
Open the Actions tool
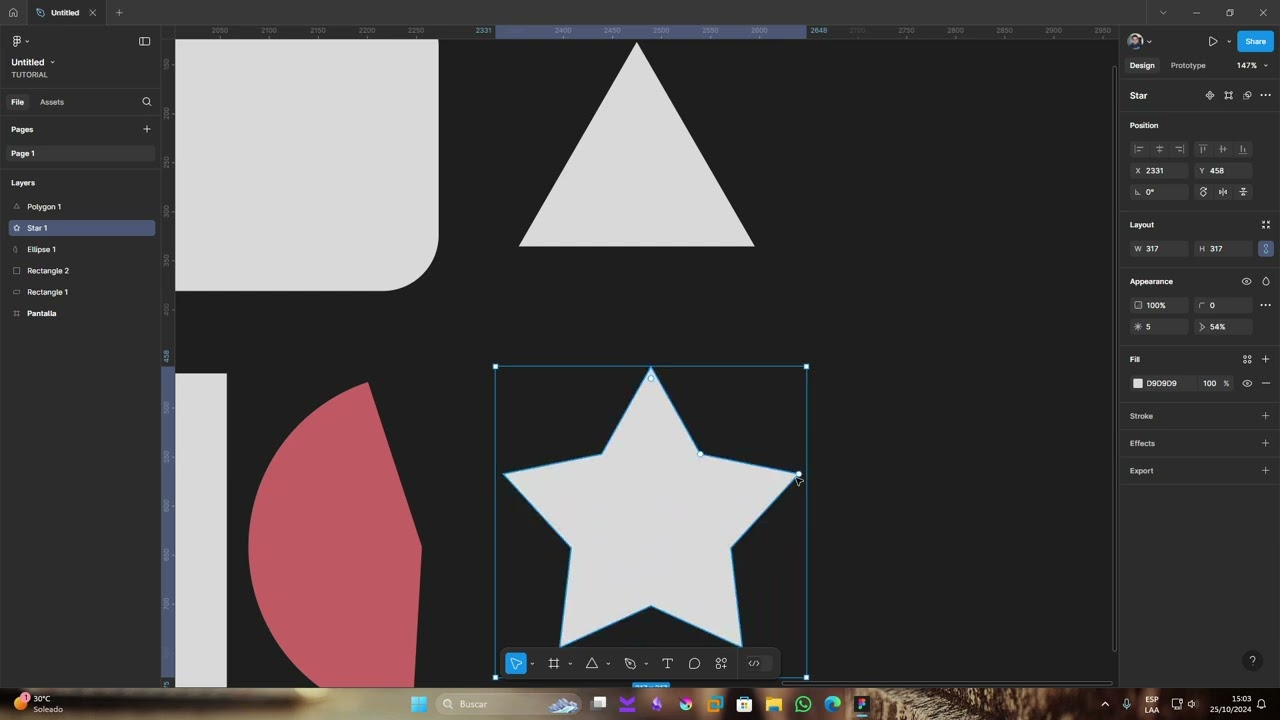pos(721,663)
